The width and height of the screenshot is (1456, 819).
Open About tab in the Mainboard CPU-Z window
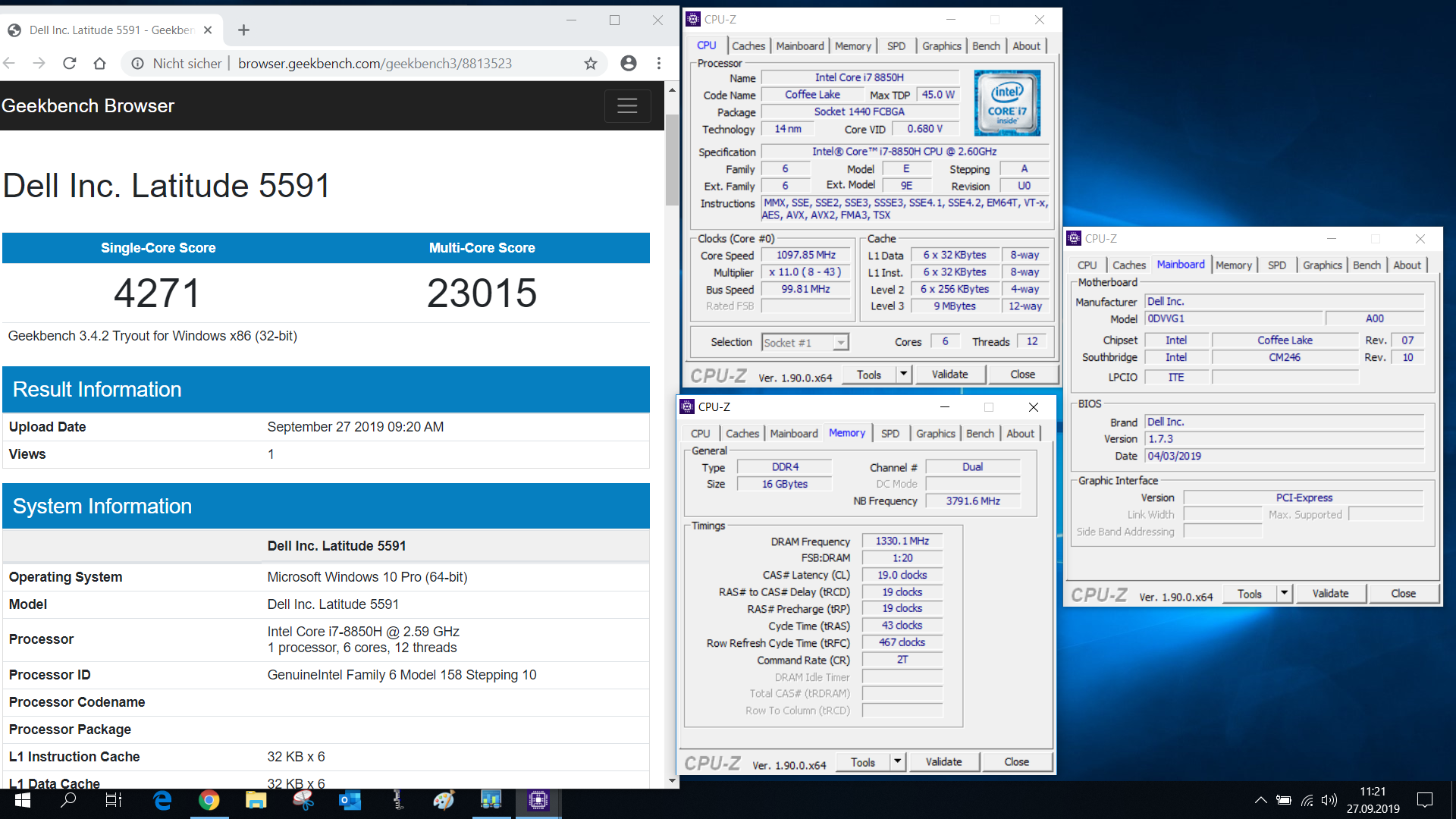tap(1407, 265)
